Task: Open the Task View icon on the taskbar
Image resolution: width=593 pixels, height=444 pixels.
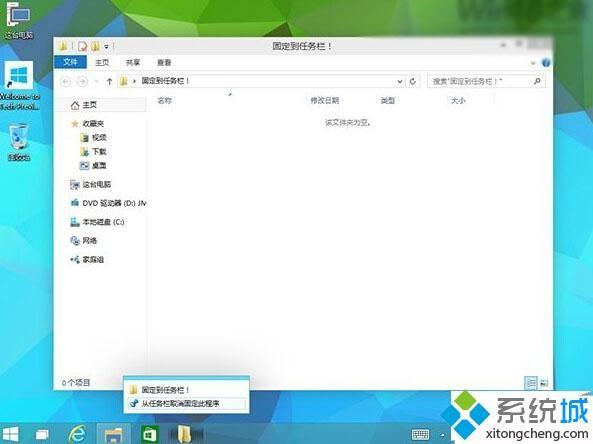Action: pos(42,435)
